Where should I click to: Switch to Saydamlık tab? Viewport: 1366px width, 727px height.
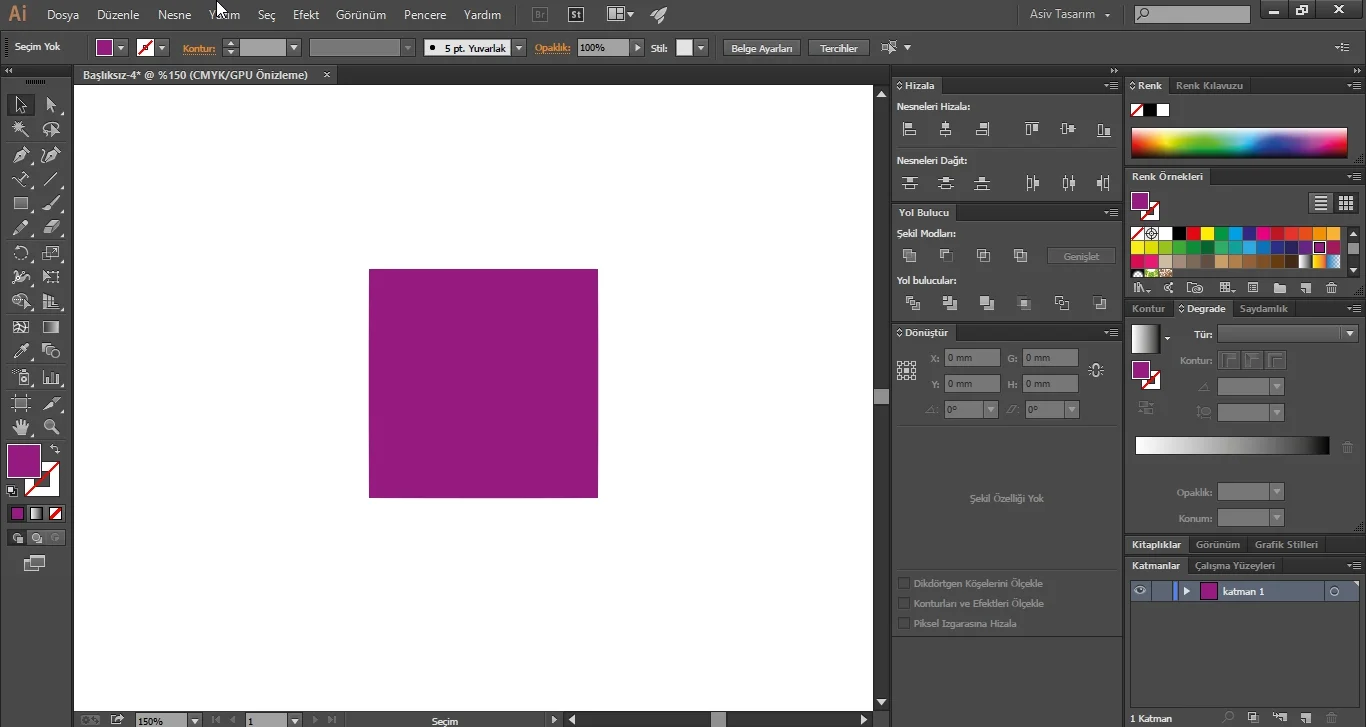coord(1264,309)
